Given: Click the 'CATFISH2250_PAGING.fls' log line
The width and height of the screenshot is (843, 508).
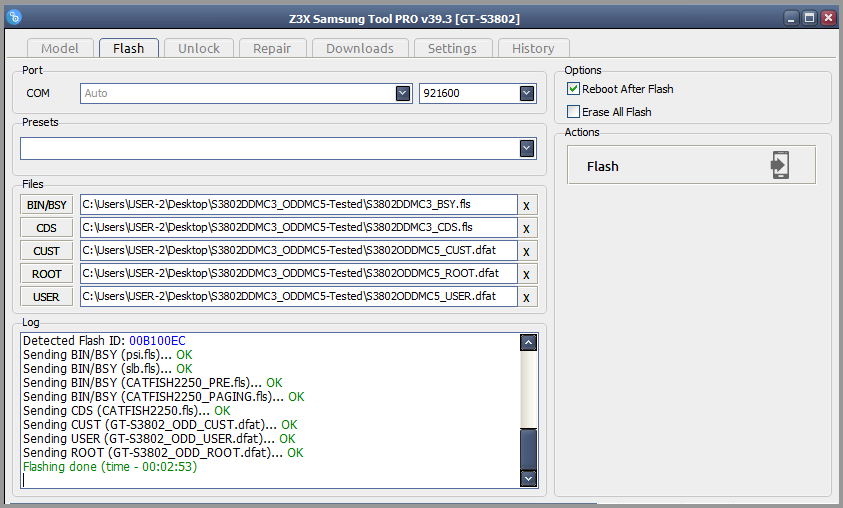Looking at the screenshot, I should [x=163, y=397].
